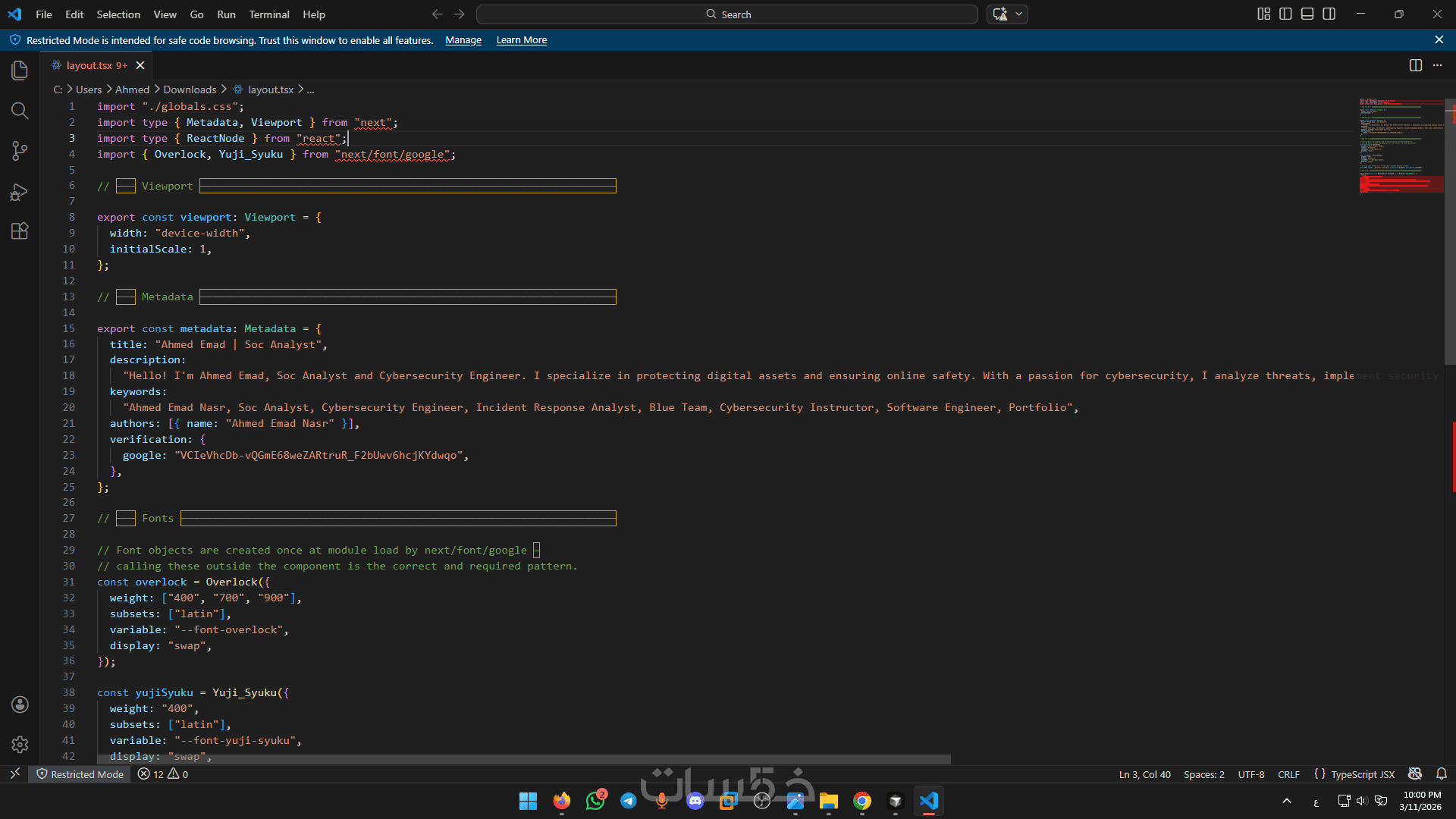Screen dimensions: 1456x819
Task: Open the Manage gear icon
Action: (x=20, y=745)
